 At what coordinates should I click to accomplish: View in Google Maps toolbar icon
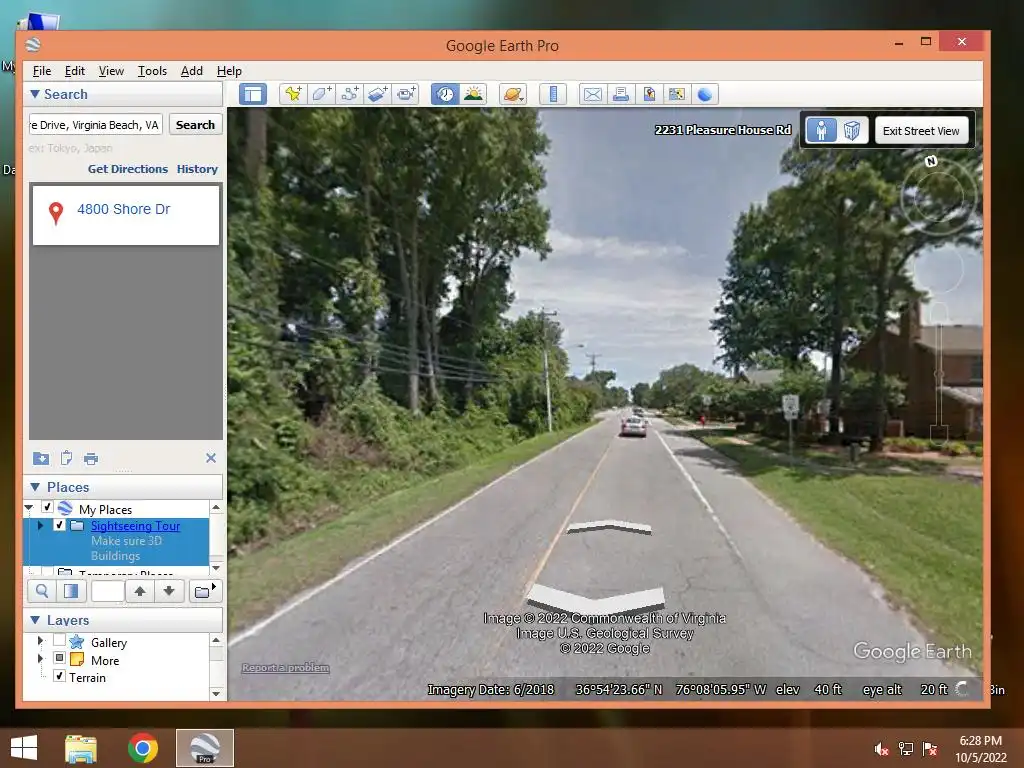[x=677, y=94]
